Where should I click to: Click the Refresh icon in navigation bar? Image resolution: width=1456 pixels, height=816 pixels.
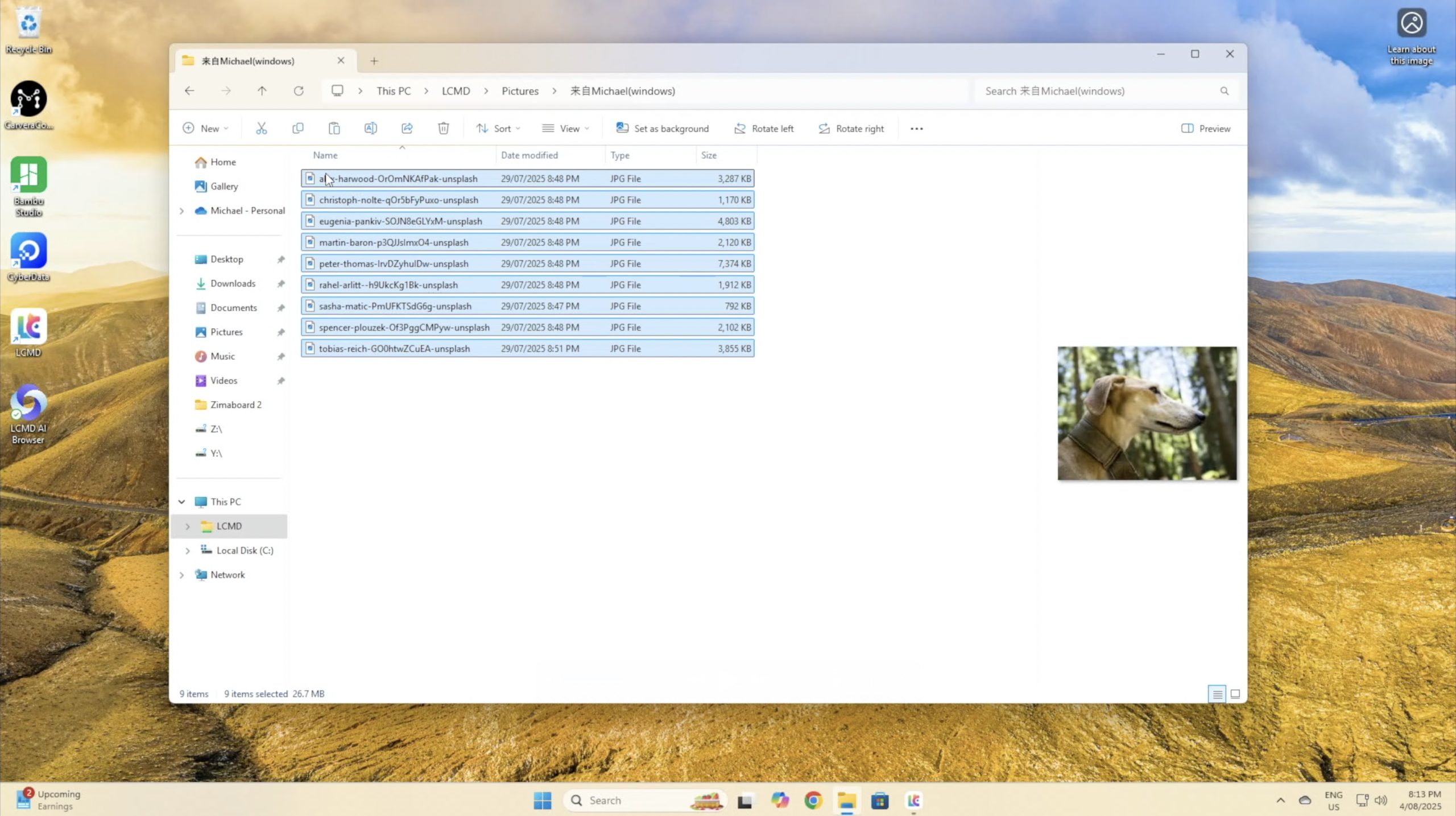click(299, 91)
